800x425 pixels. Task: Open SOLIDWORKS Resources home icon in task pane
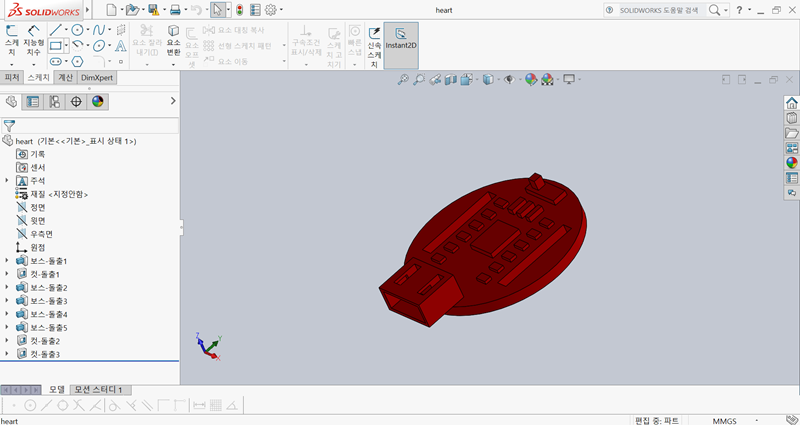click(x=791, y=103)
